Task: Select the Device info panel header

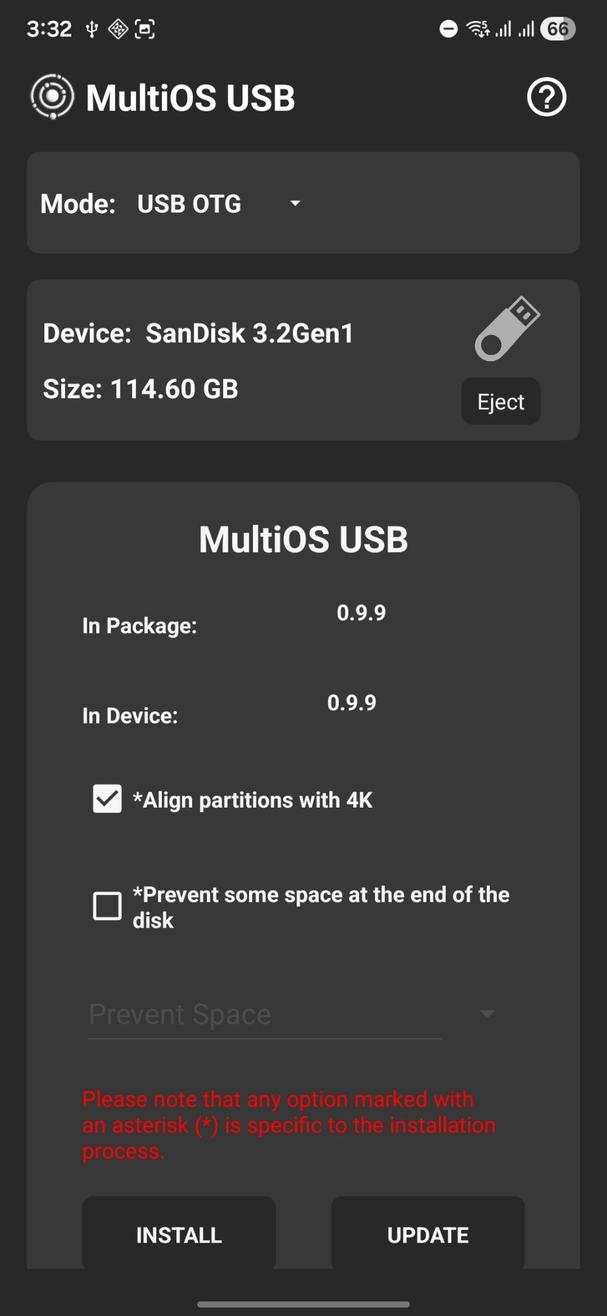Action: 198,333
